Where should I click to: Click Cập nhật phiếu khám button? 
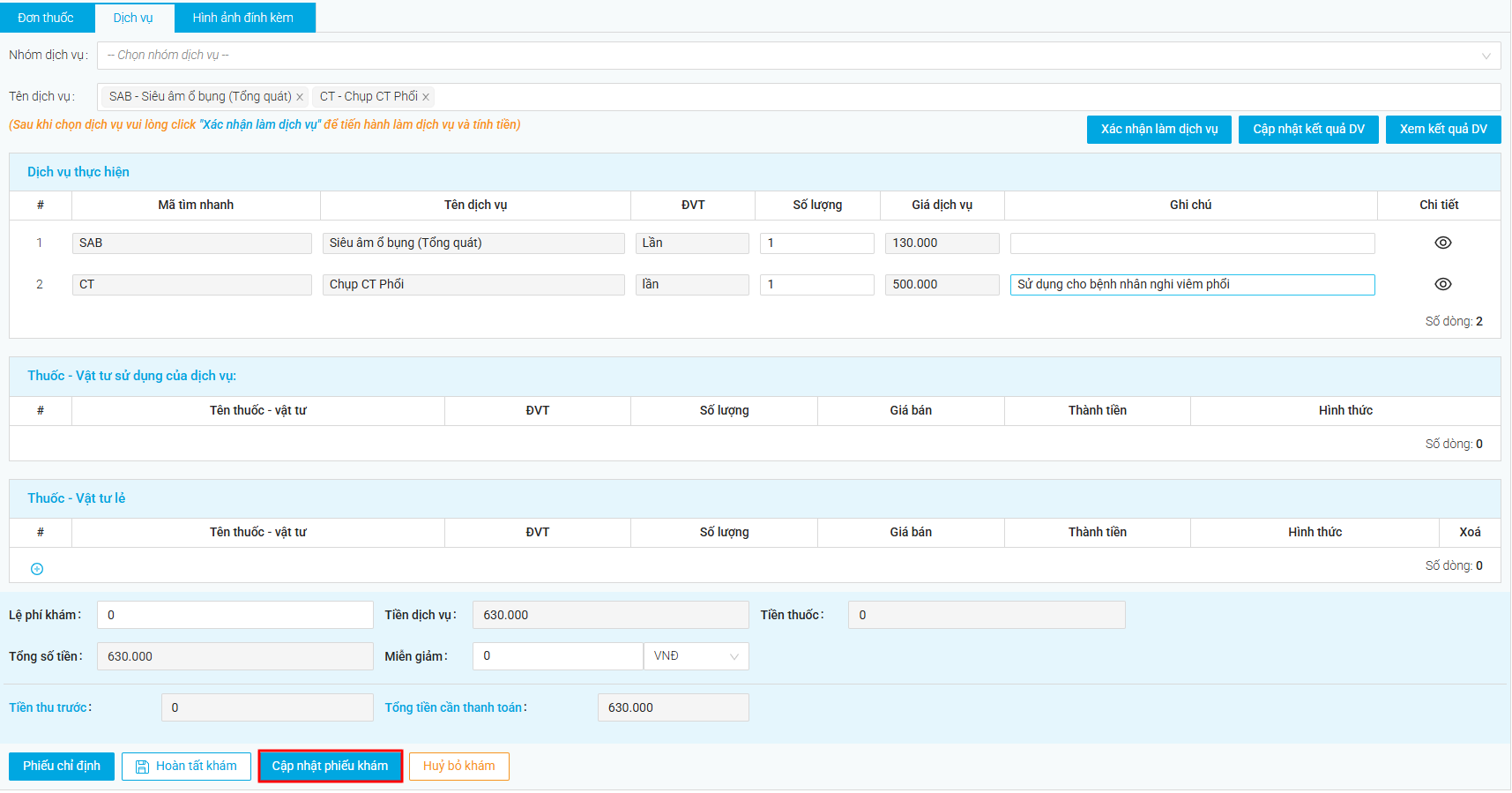pyautogui.click(x=330, y=767)
